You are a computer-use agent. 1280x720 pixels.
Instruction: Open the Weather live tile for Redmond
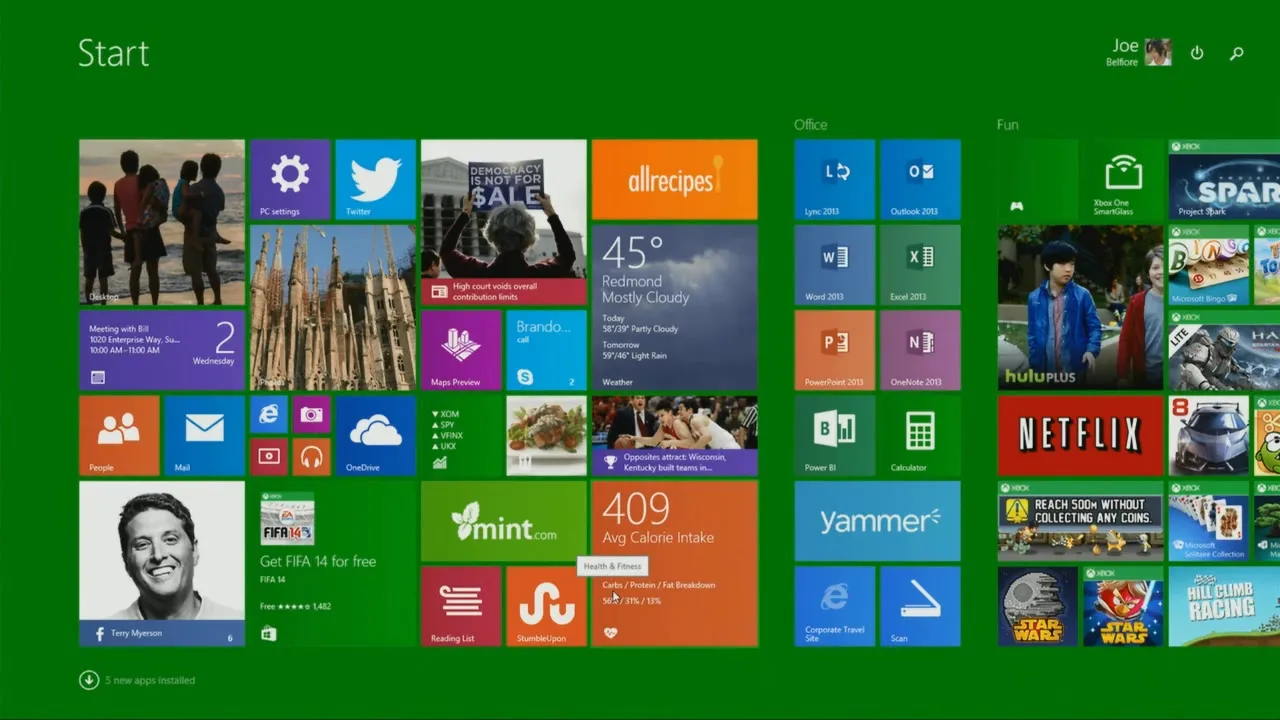[674, 307]
